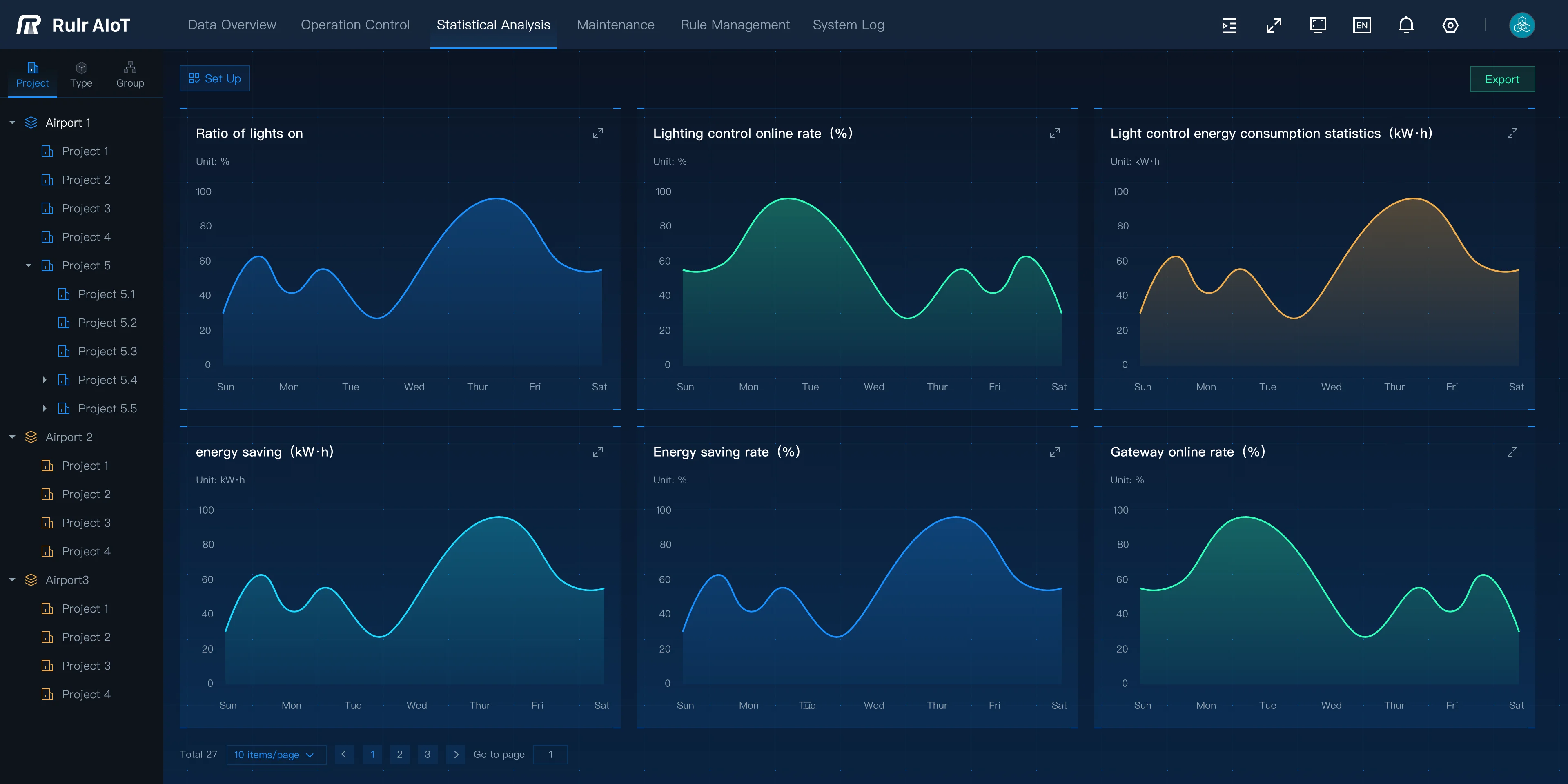Viewport: 1568px width, 784px height.
Task: Click the collapse sidebar menu icon
Action: (x=1229, y=25)
